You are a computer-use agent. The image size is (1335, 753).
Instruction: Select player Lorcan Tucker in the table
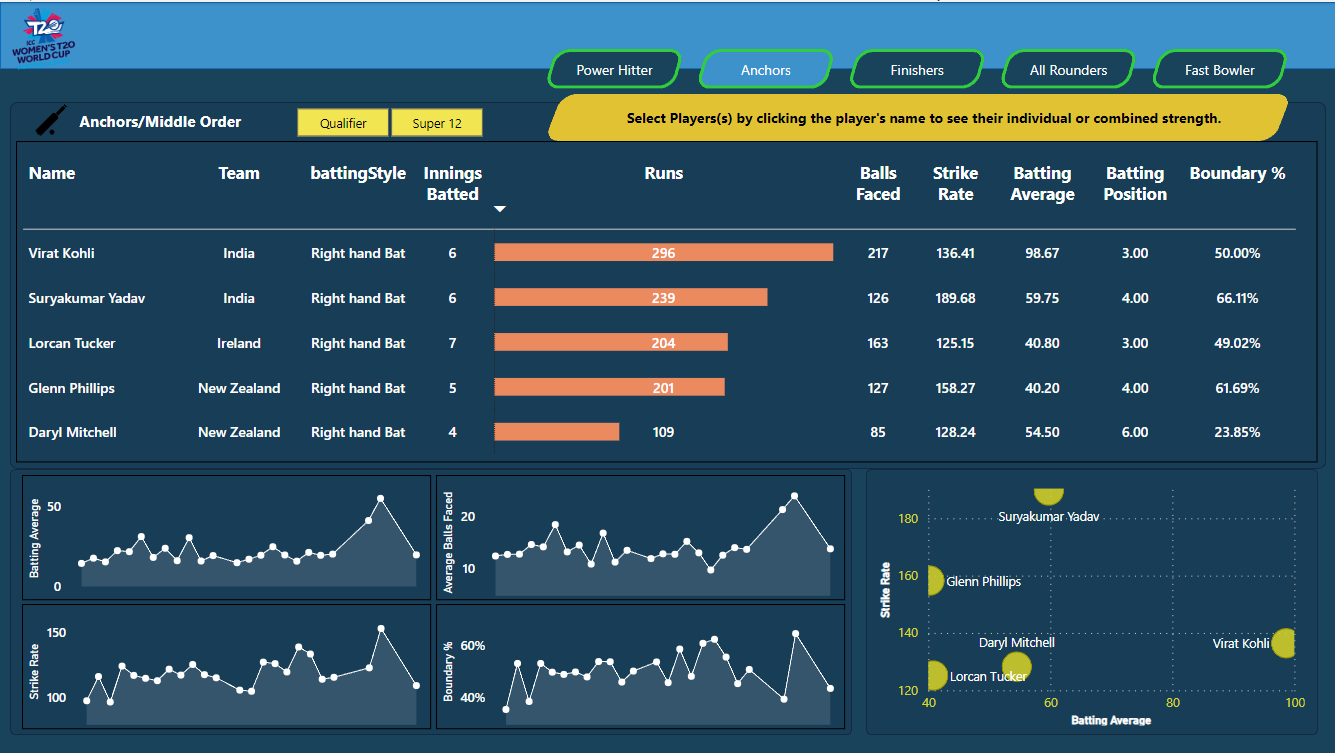pos(72,343)
